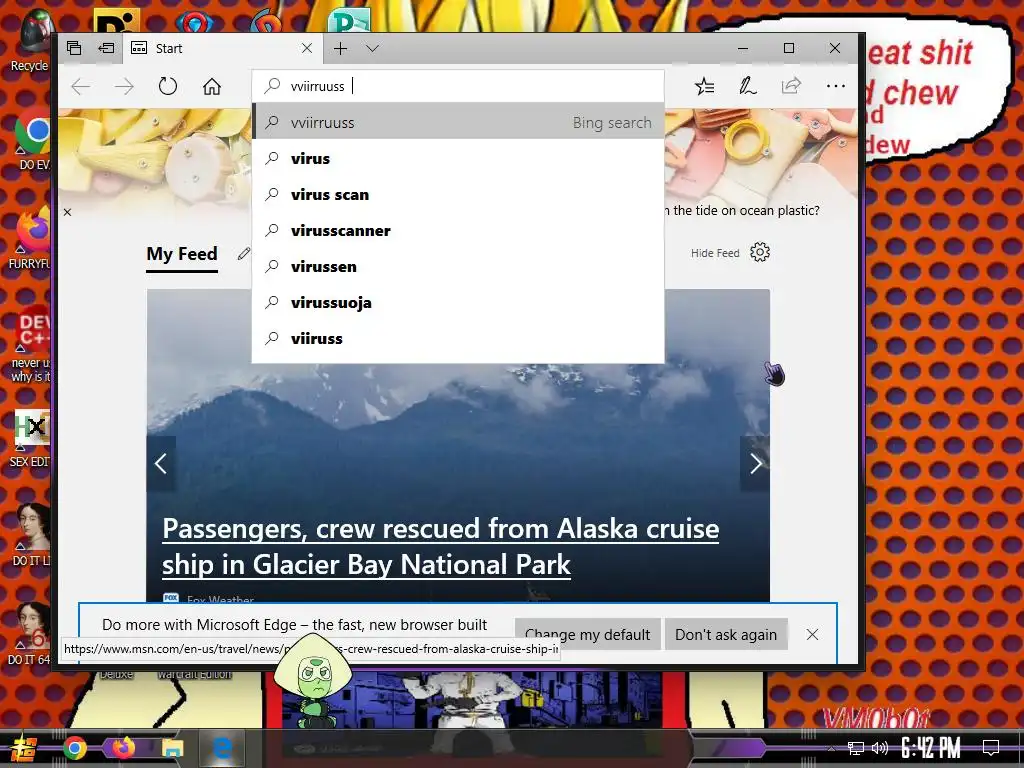Open the Start menu button
The width and height of the screenshot is (1024, 768).
click(x=23, y=748)
